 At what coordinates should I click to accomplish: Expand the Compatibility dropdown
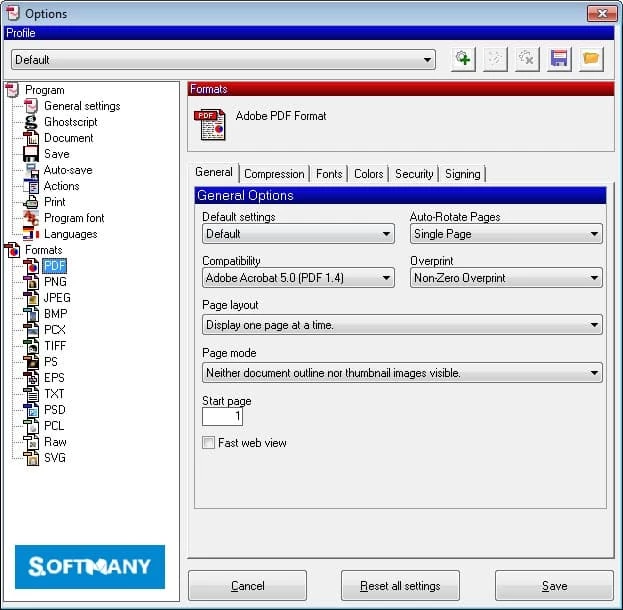pos(298,278)
